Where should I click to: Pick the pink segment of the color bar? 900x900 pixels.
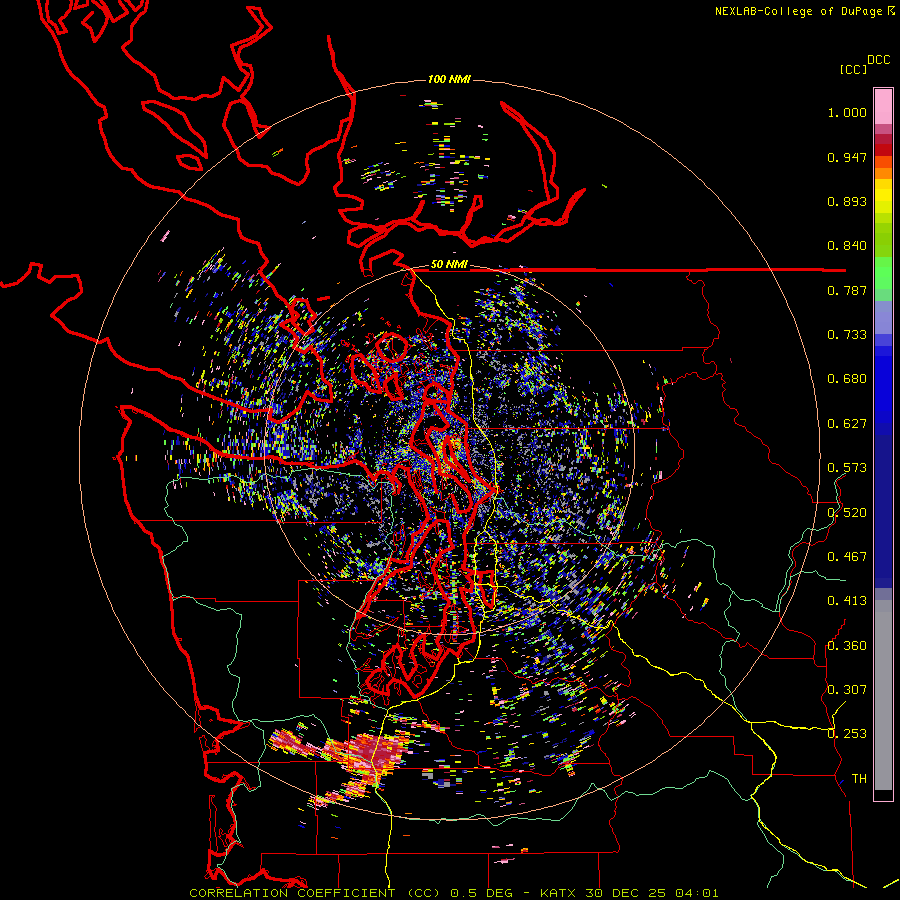pos(883,106)
